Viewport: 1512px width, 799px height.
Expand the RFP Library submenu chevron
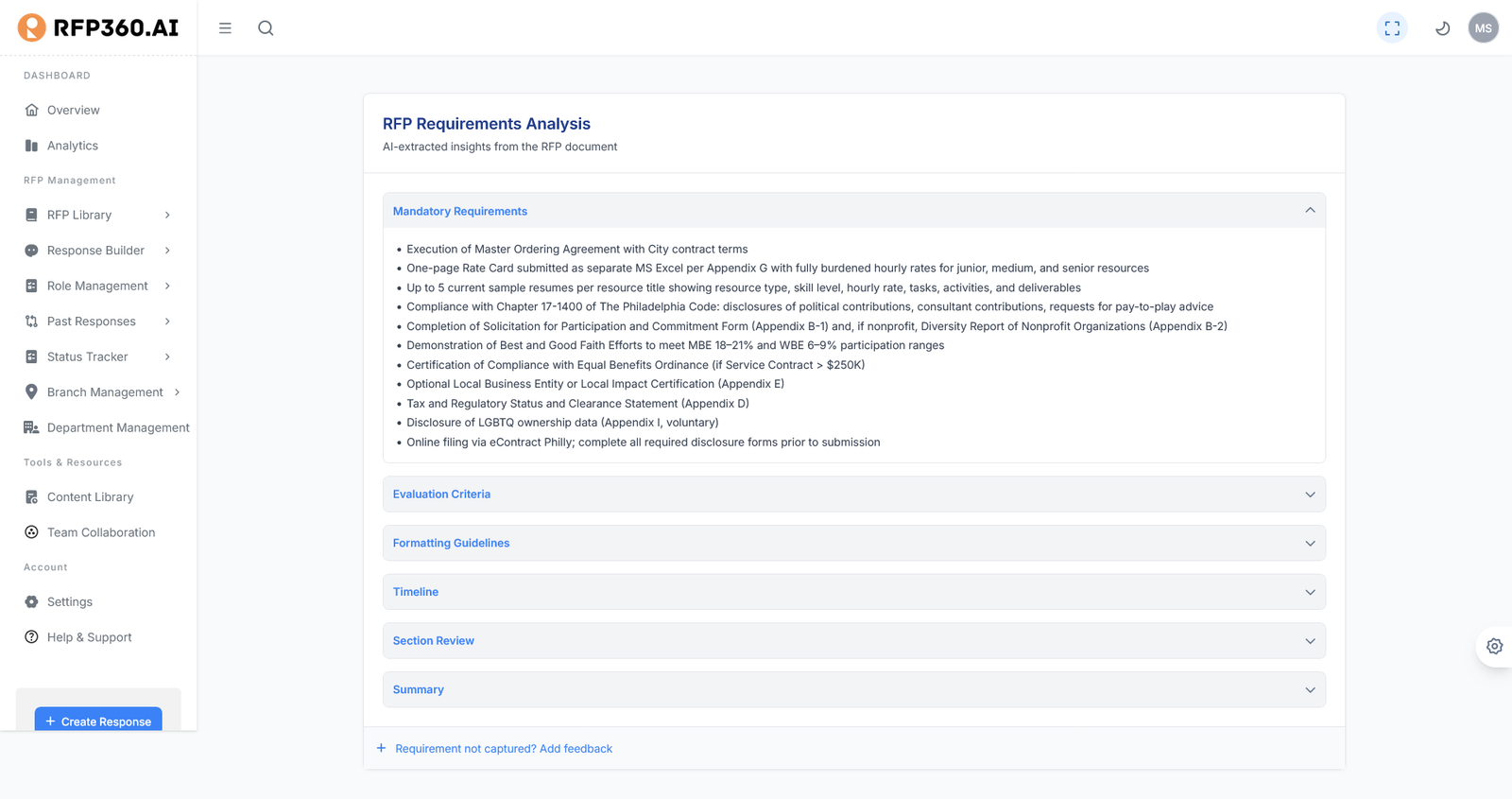tap(167, 216)
